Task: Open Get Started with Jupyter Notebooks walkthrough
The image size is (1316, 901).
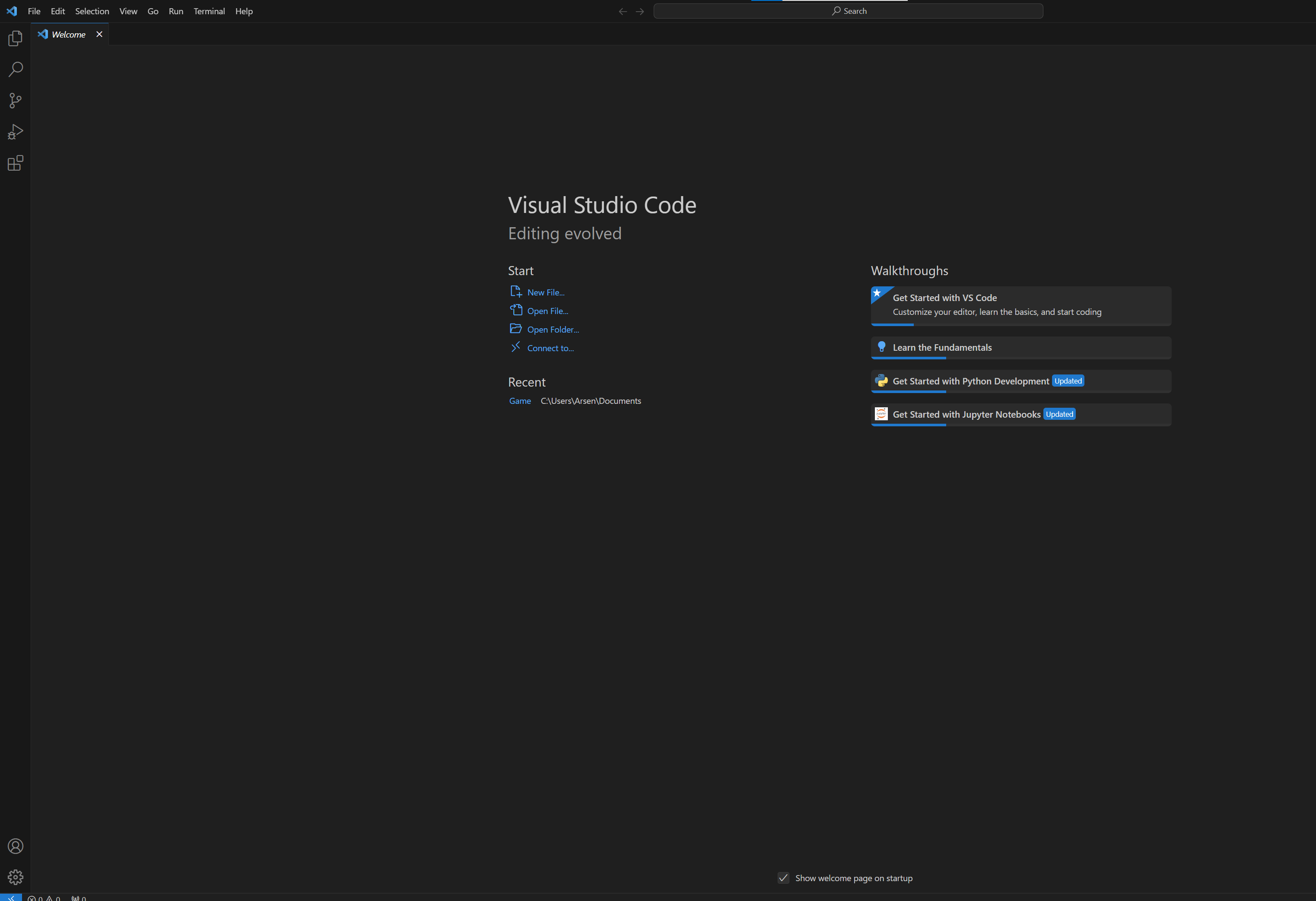Action: click(x=1021, y=414)
